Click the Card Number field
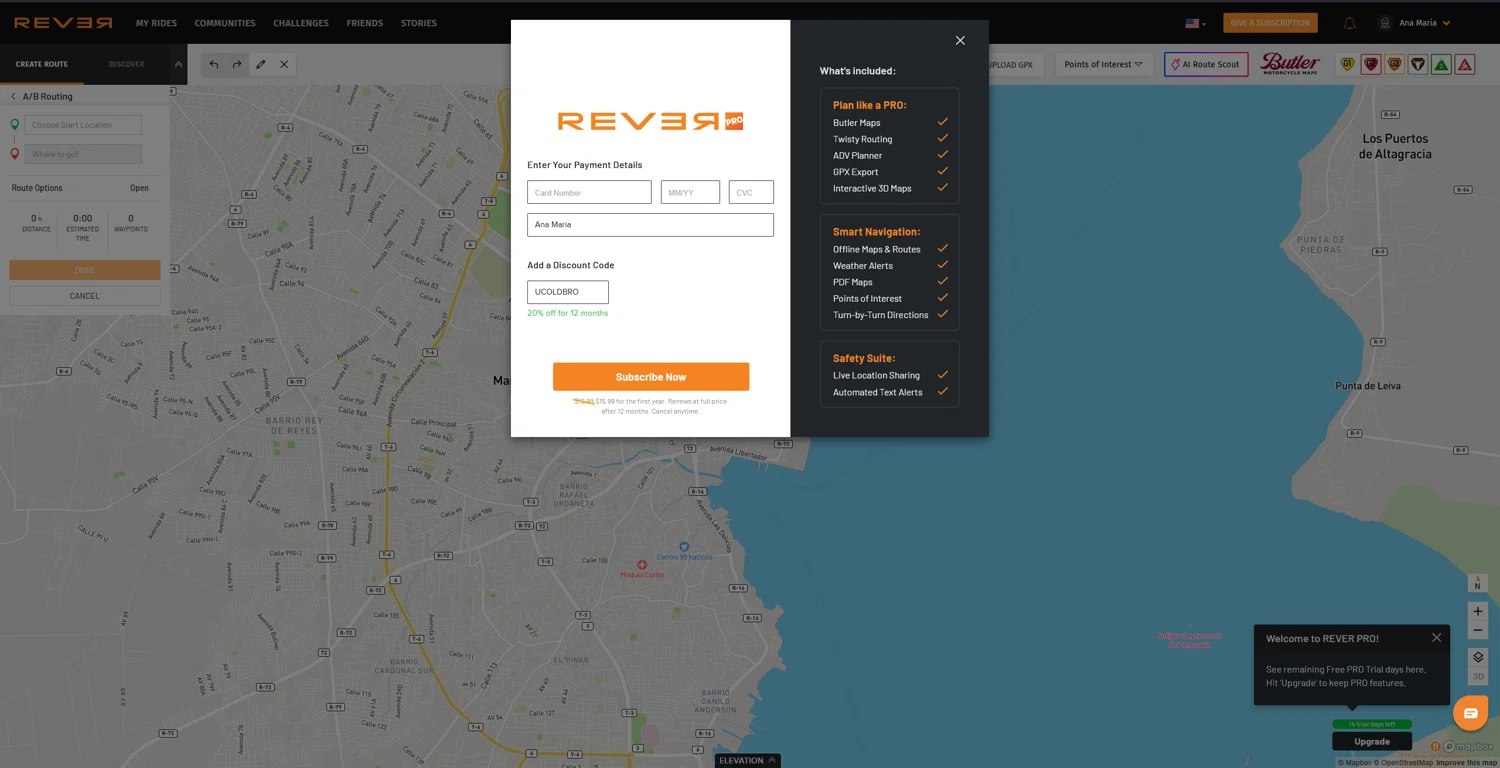This screenshot has height=768, width=1500. pyautogui.click(x=589, y=192)
